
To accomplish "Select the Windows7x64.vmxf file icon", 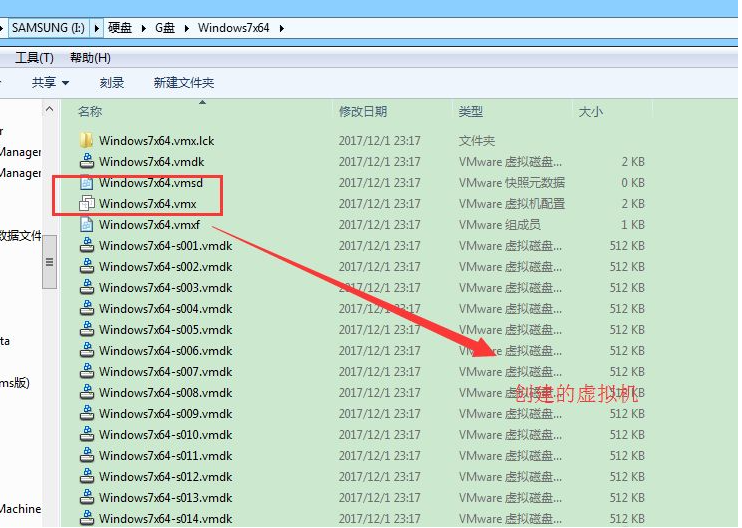I will 86,224.
